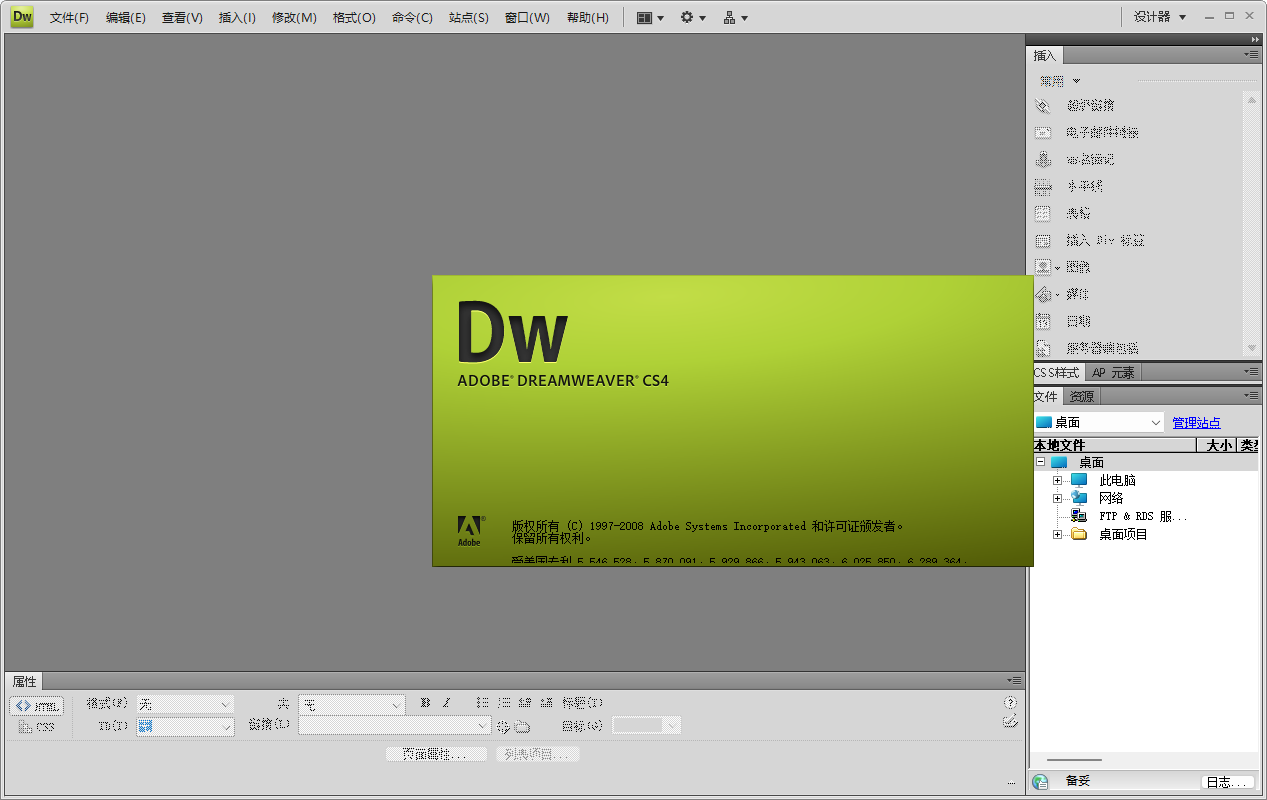Select the CSS样式 tab
Screen dimensions: 1267x800
click(1057, 373)
